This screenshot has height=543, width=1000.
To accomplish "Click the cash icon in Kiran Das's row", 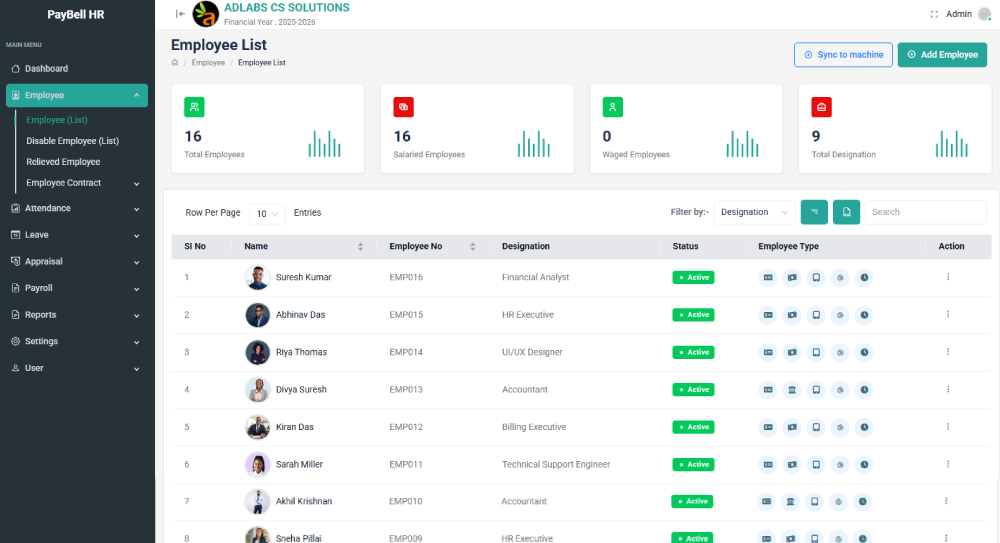I will tap(792, 427).
